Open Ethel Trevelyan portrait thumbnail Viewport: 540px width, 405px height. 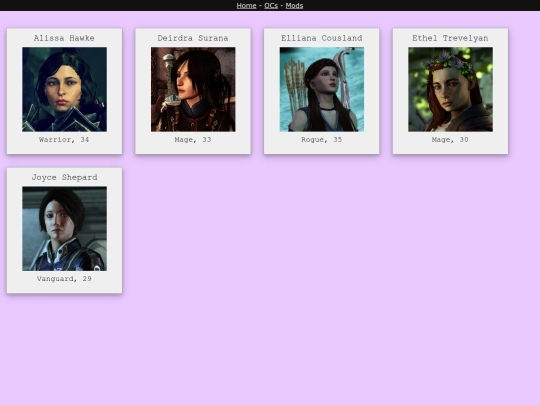[x=450, y=90]
